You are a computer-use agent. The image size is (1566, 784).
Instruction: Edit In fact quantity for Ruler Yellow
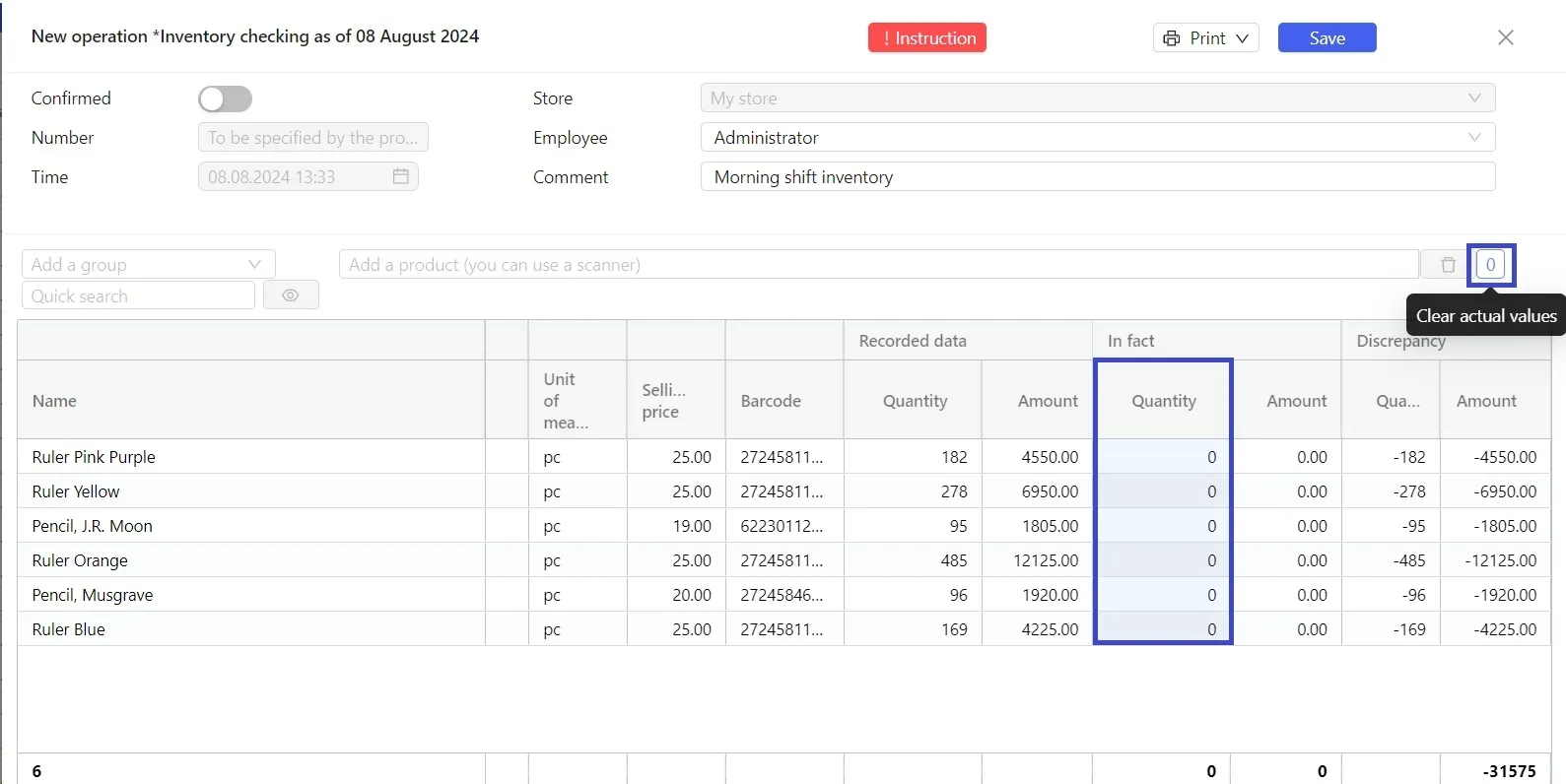point(1163,491)
